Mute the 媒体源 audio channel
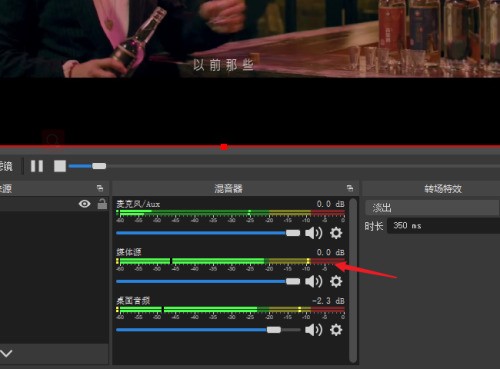The height and width of the screenshot is (369, 500). click(314, 281)
